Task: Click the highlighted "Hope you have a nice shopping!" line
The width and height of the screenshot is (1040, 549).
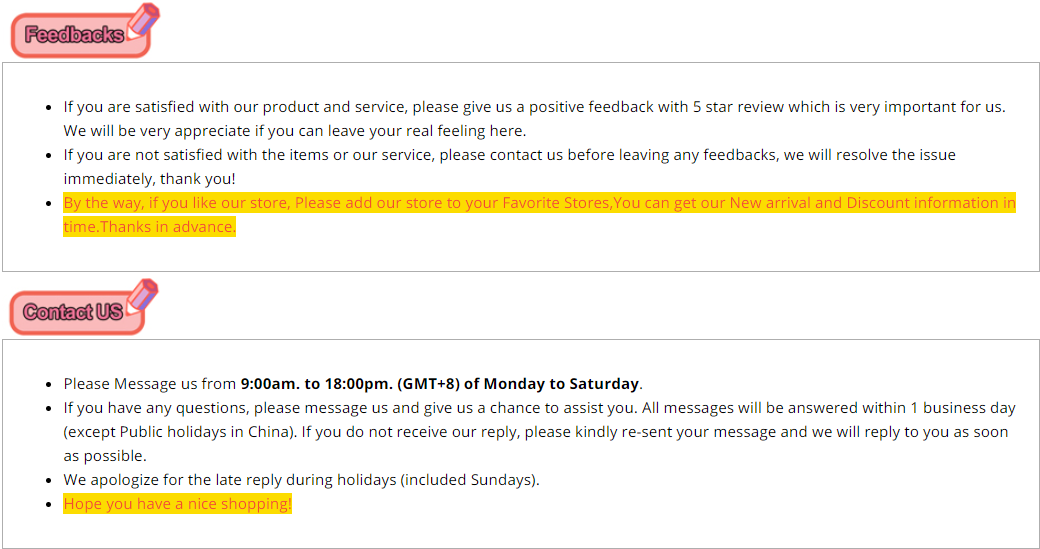Action: pyautogui.click(x=177, y=504)
